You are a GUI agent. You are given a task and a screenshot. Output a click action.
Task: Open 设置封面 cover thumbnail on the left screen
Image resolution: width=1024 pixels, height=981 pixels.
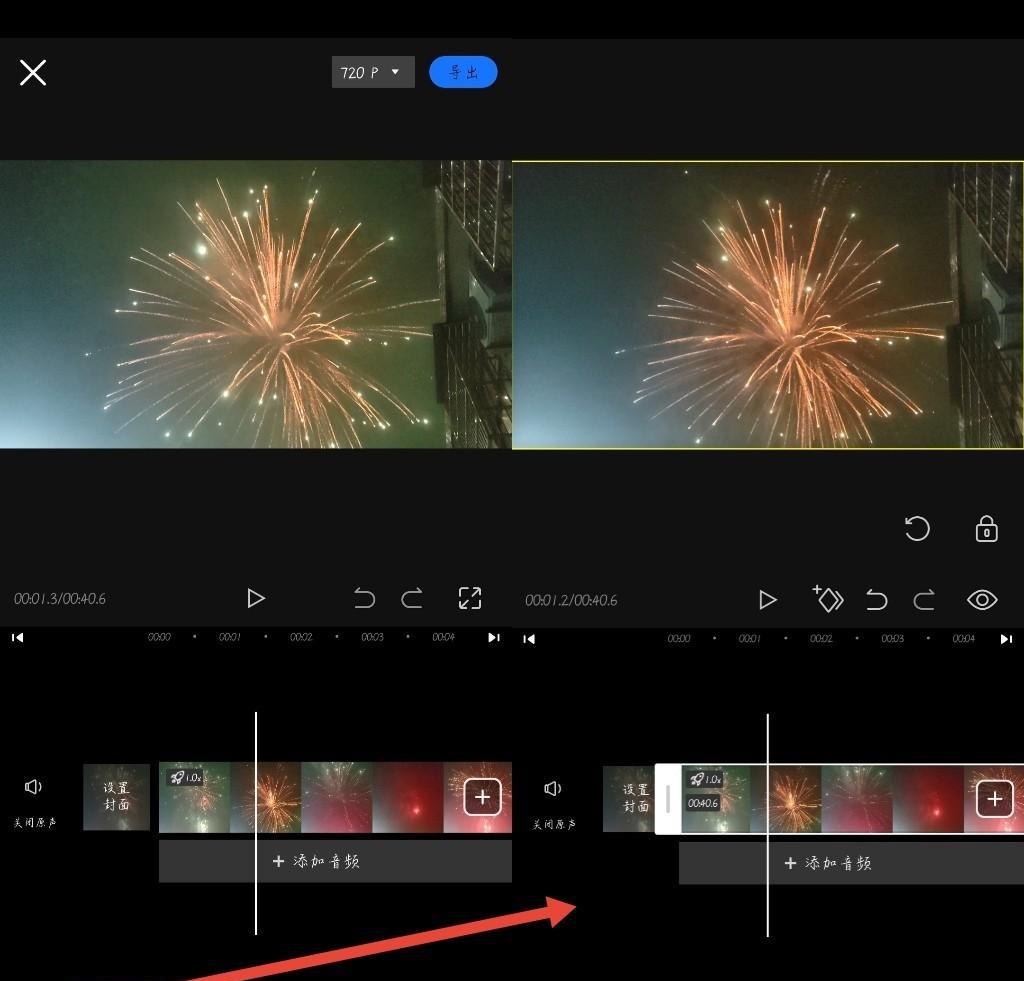pyautogui.click(x=117, y=797)
